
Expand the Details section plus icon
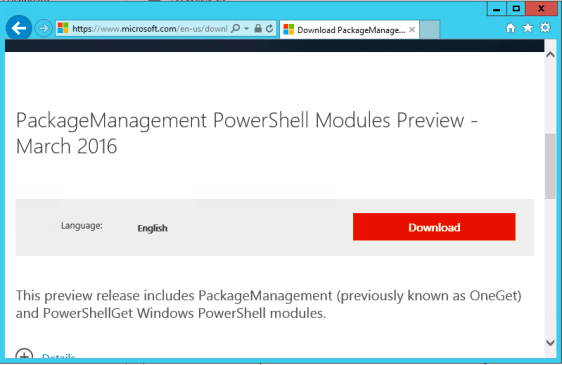[24, 354]
